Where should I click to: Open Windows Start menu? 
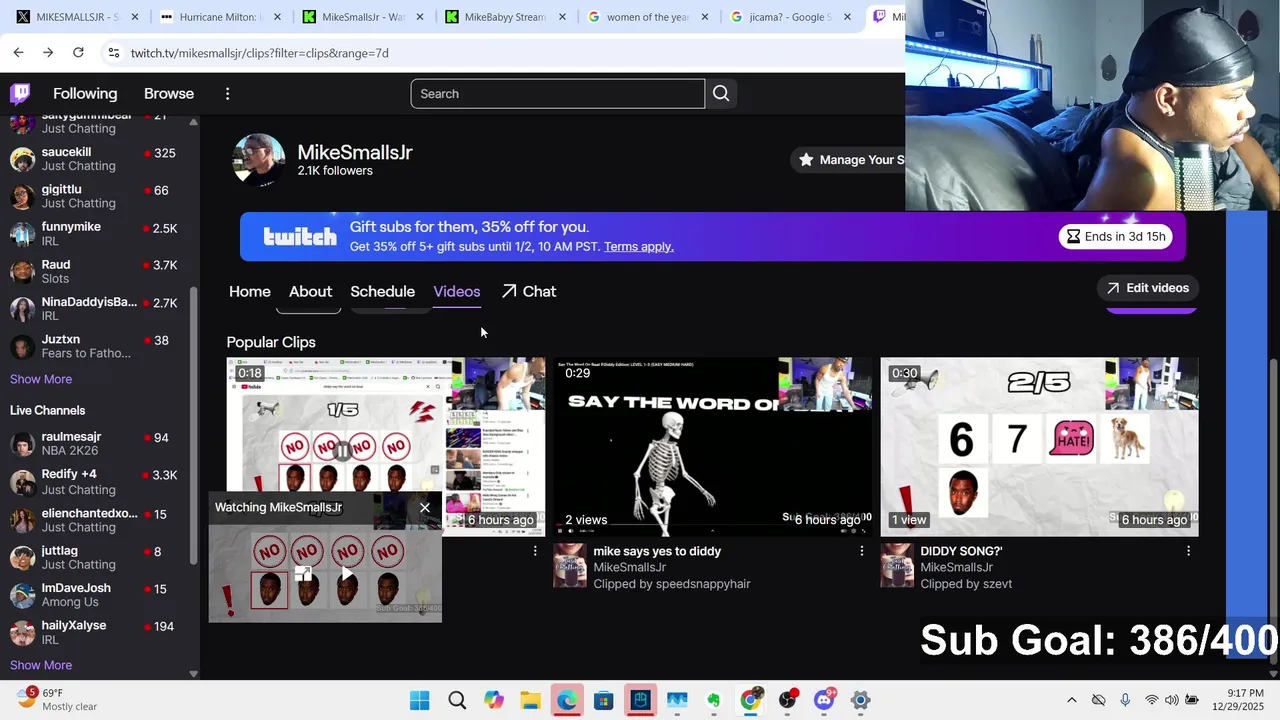click(420, 700)
